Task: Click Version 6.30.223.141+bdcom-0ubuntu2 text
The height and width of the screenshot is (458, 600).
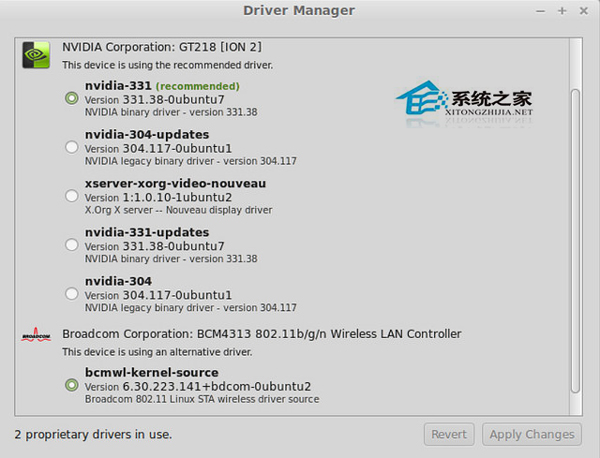Action: point(198,386)
